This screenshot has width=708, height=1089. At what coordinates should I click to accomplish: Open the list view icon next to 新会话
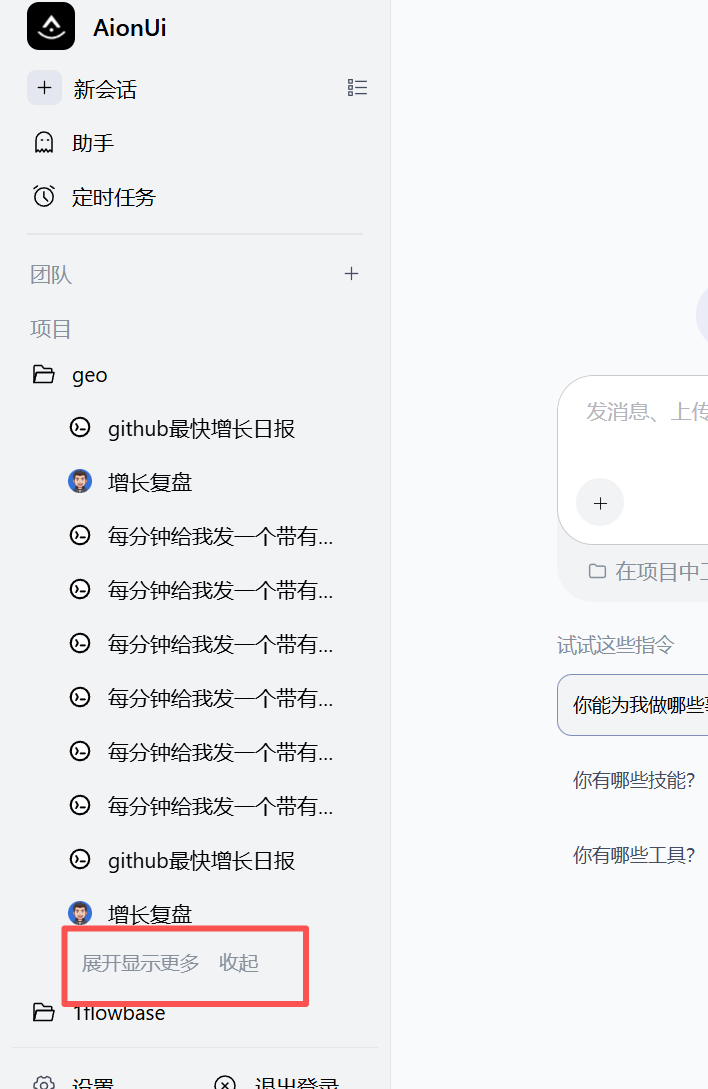click(357, 88)
